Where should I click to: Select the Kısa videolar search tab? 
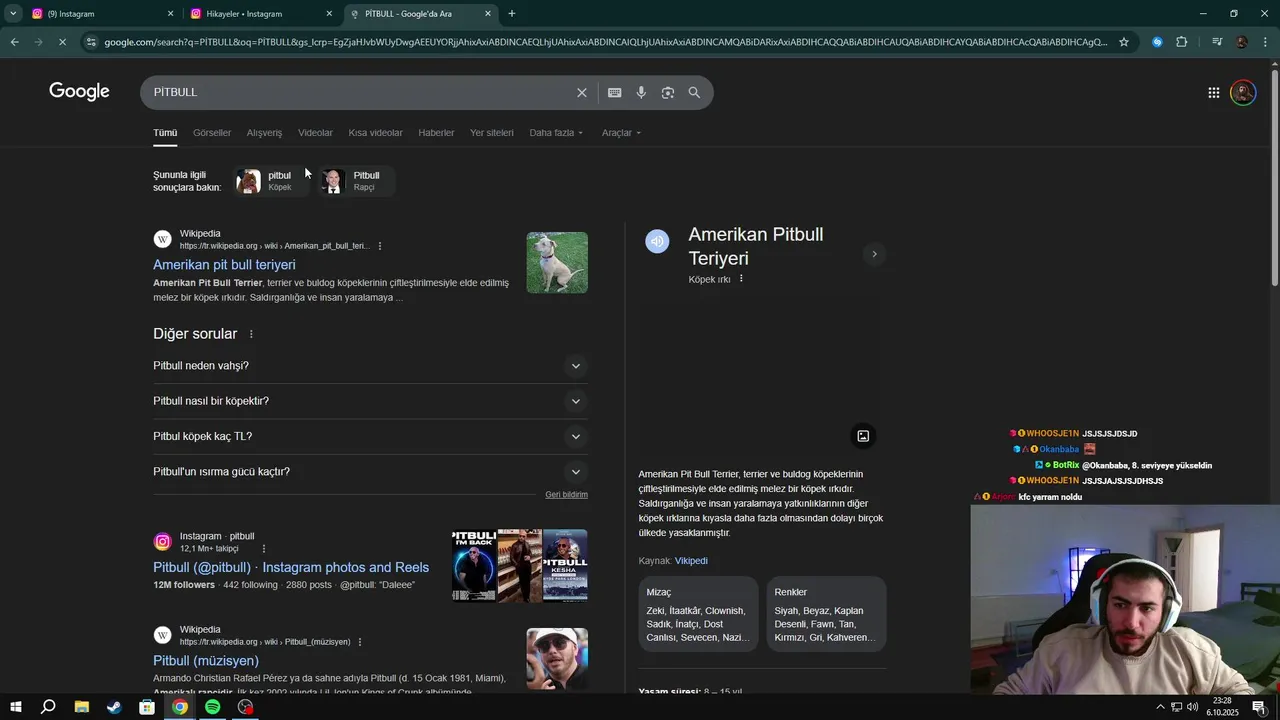(x=375, y=133)
